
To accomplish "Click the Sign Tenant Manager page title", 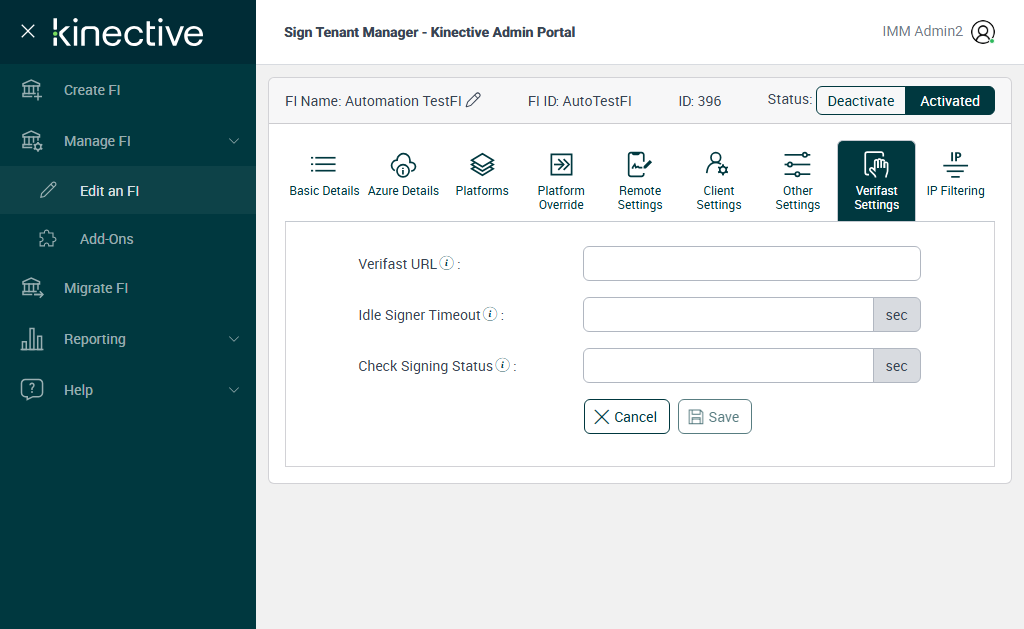I will [429, 32].
